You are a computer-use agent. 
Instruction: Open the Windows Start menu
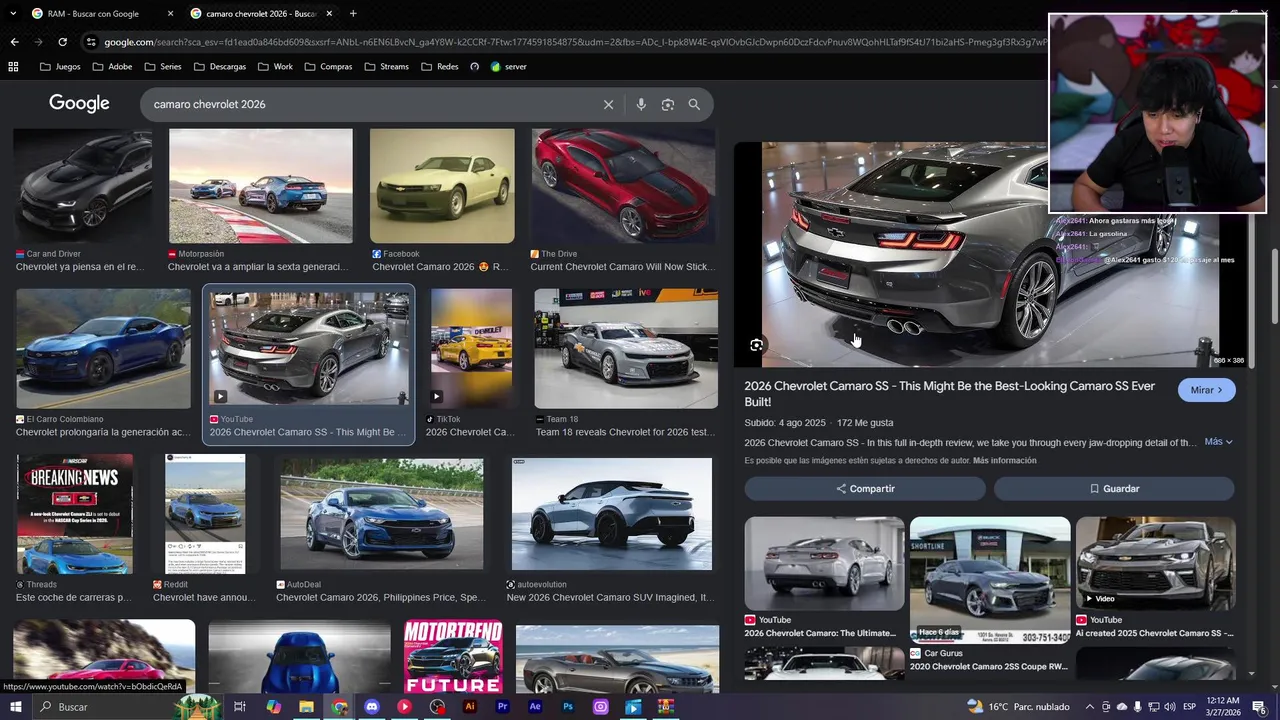click(x=14, y=707)
